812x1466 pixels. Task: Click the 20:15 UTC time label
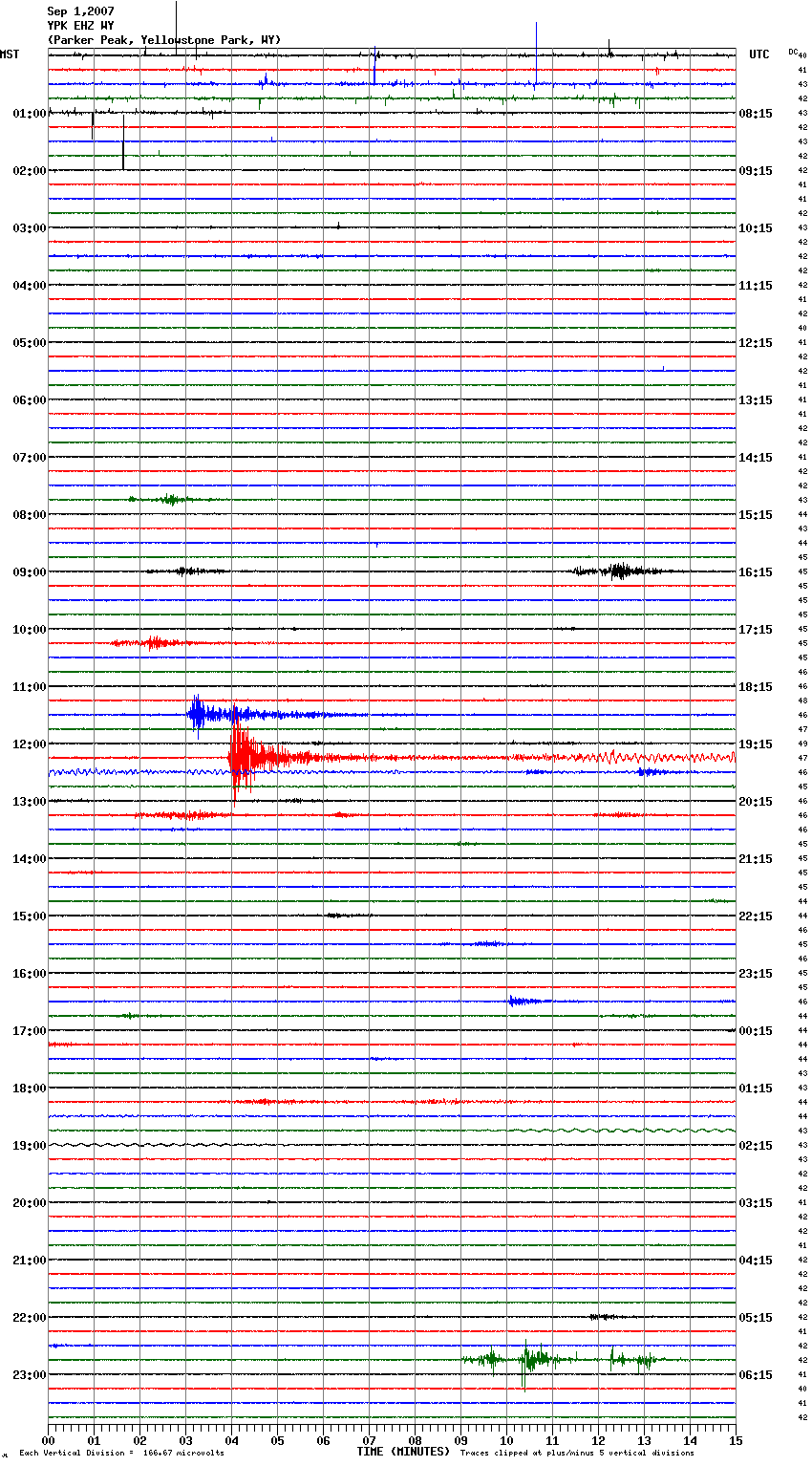(756, 802)
